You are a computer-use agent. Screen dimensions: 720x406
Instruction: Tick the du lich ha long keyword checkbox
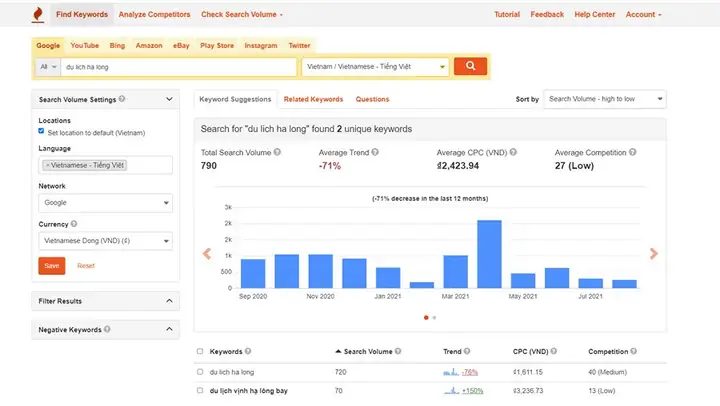[200, 372]
